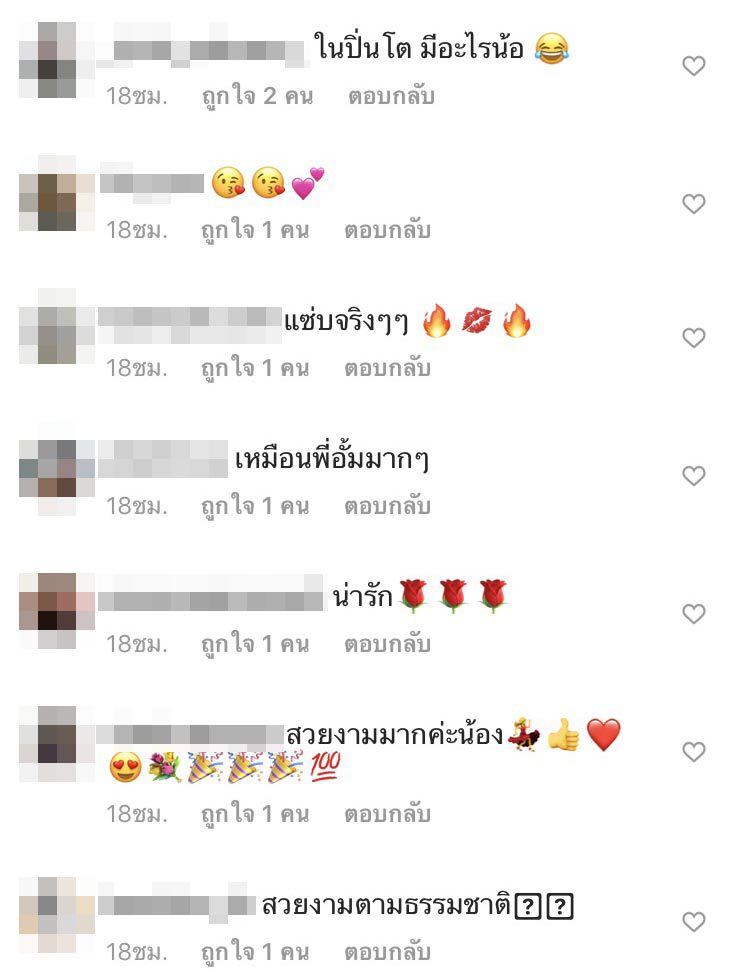Open avatar of the 'สวยงามมากค่ะน้อง' commenter
The image size is (750, 972).
[57, 744]
